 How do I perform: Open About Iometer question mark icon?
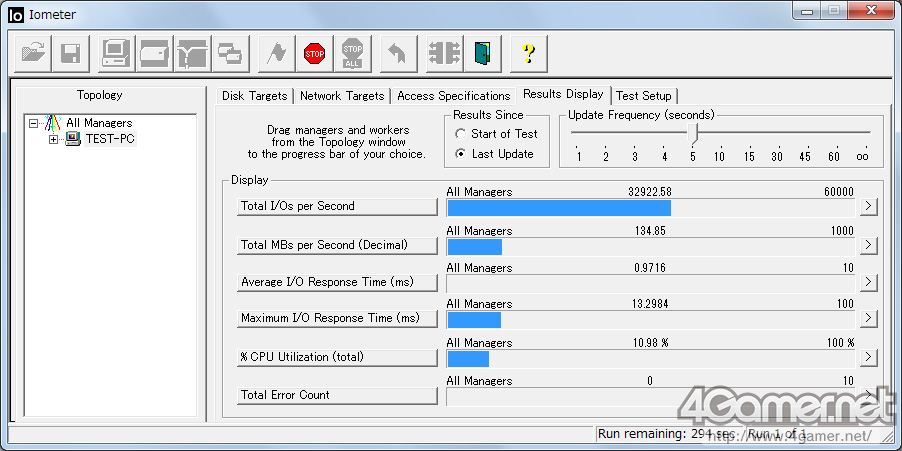529,53
